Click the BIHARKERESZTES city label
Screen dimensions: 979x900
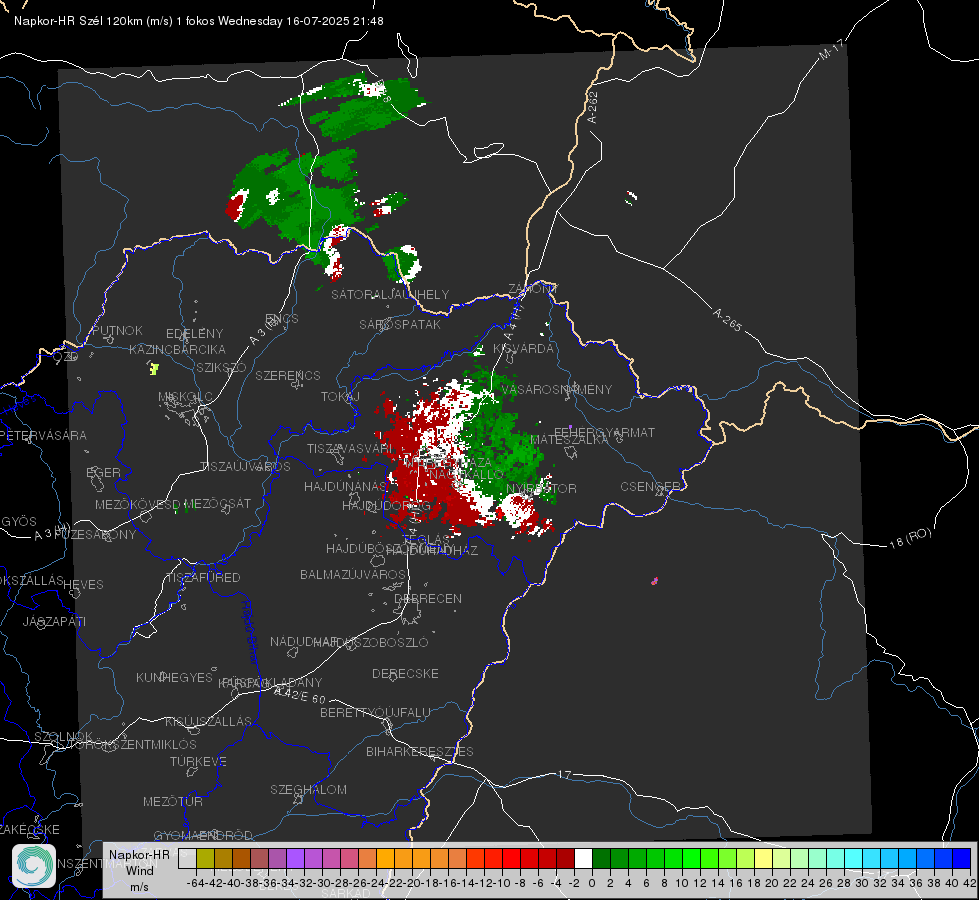420,751
